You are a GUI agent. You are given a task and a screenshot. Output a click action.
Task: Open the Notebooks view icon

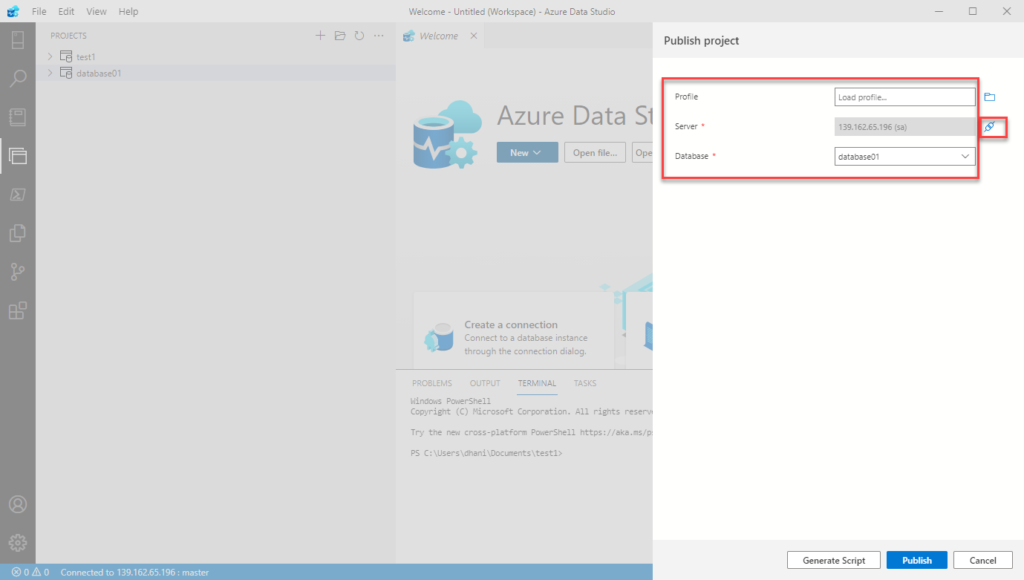point(18,117)
